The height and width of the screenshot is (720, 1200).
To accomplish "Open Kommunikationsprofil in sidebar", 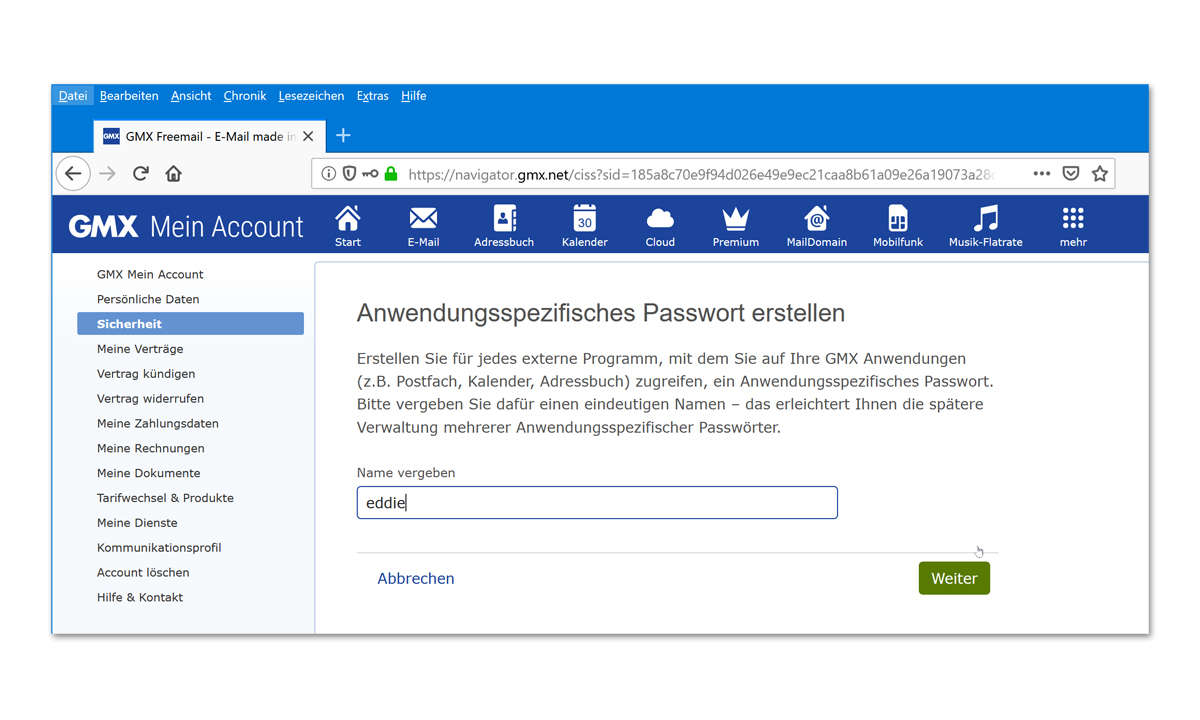I will pos(159,548).
